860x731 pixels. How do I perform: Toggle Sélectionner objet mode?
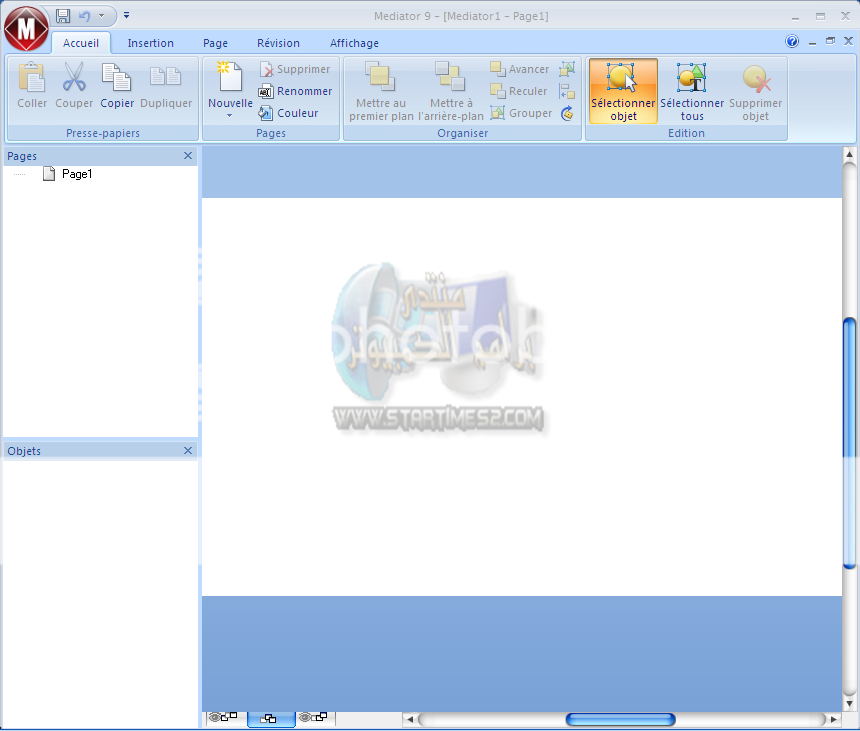[622, 90]
